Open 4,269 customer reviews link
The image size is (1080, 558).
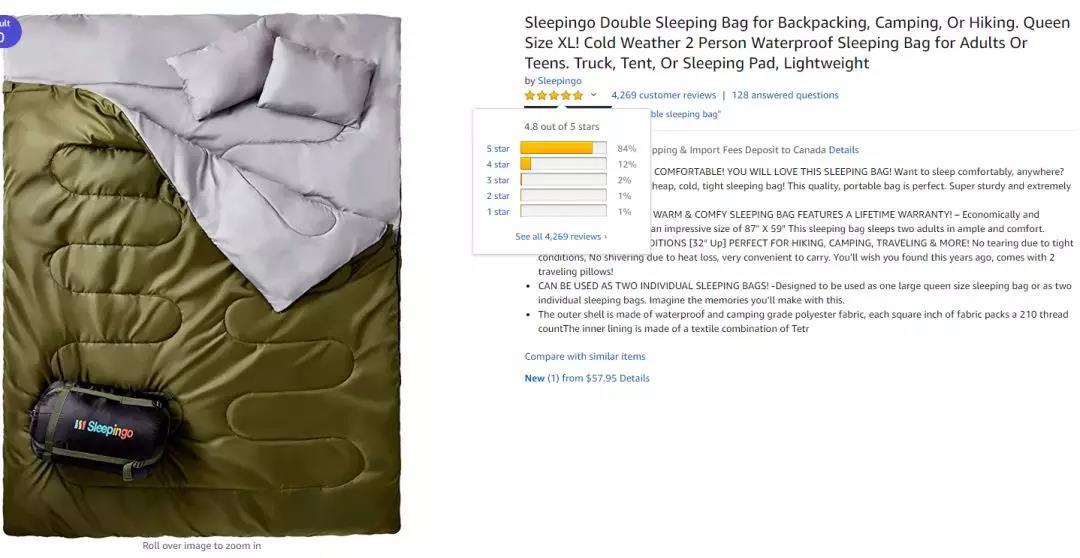pyautogui.click(x=663, y=95)
